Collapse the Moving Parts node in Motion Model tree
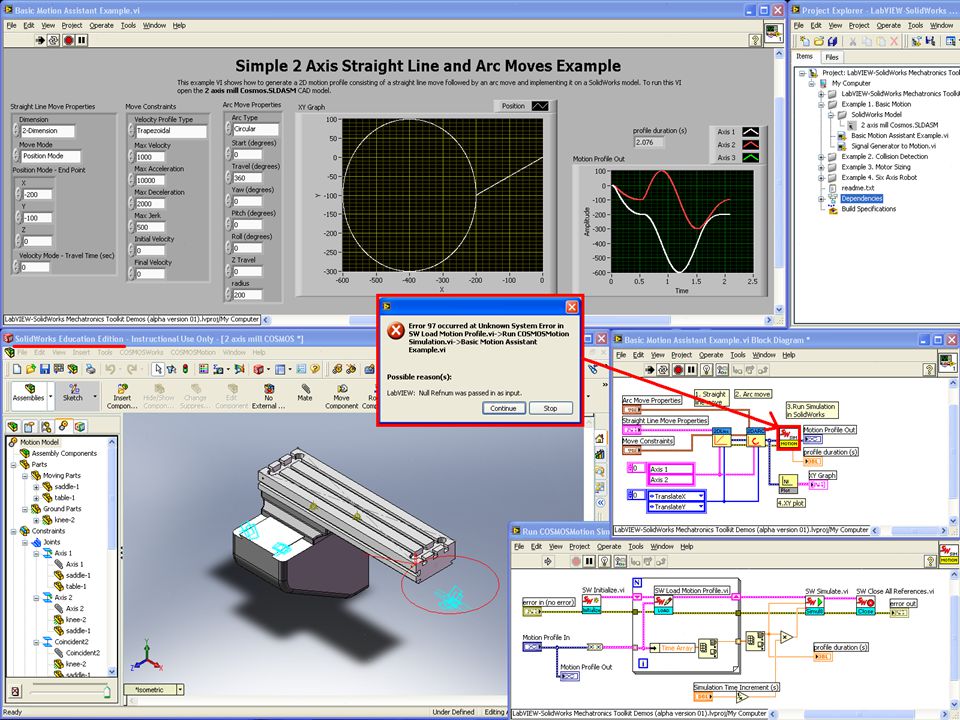Image resolution: width=960 pixels, height=720 pixels. tap(25, 476)
